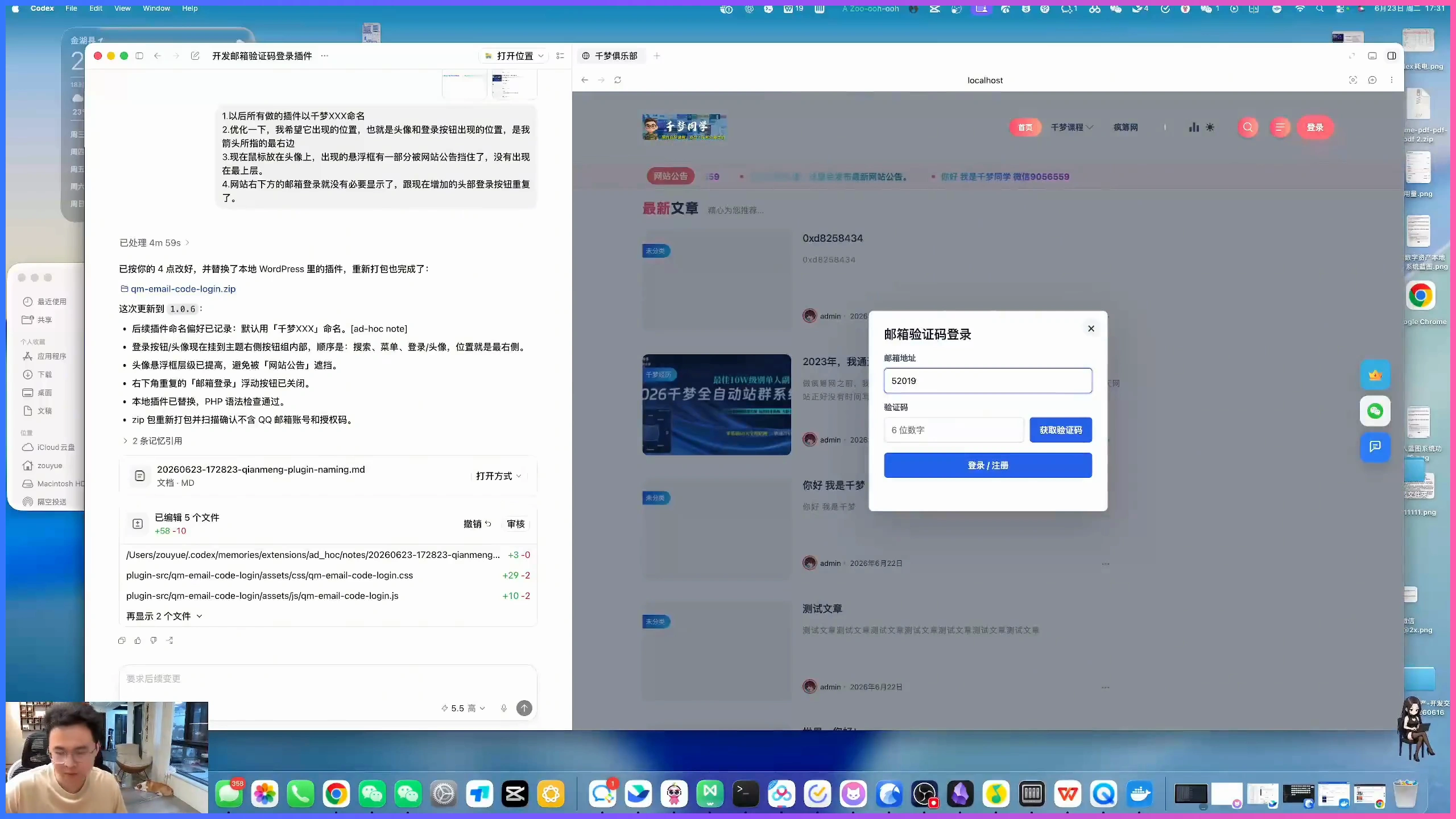Navigate back in the embedded browser
Image resolution: width=1456 pixels, height=819 pixels.
[x=585, y=80]
